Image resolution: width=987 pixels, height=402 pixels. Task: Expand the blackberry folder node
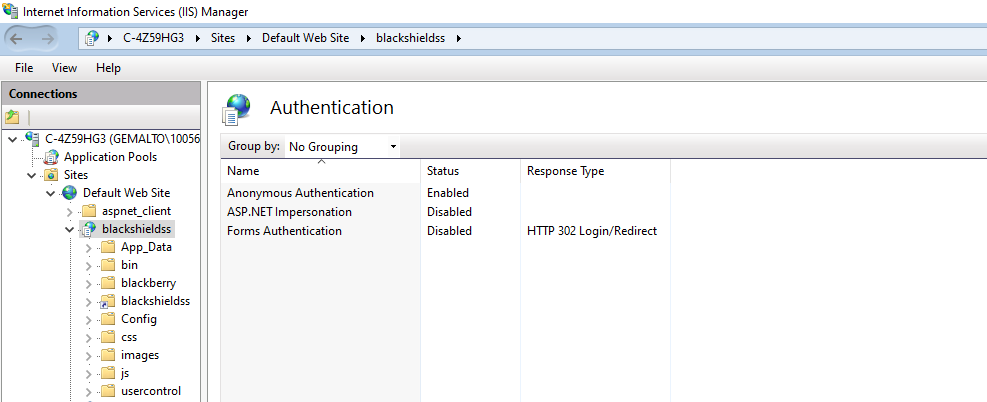(89, 283)
